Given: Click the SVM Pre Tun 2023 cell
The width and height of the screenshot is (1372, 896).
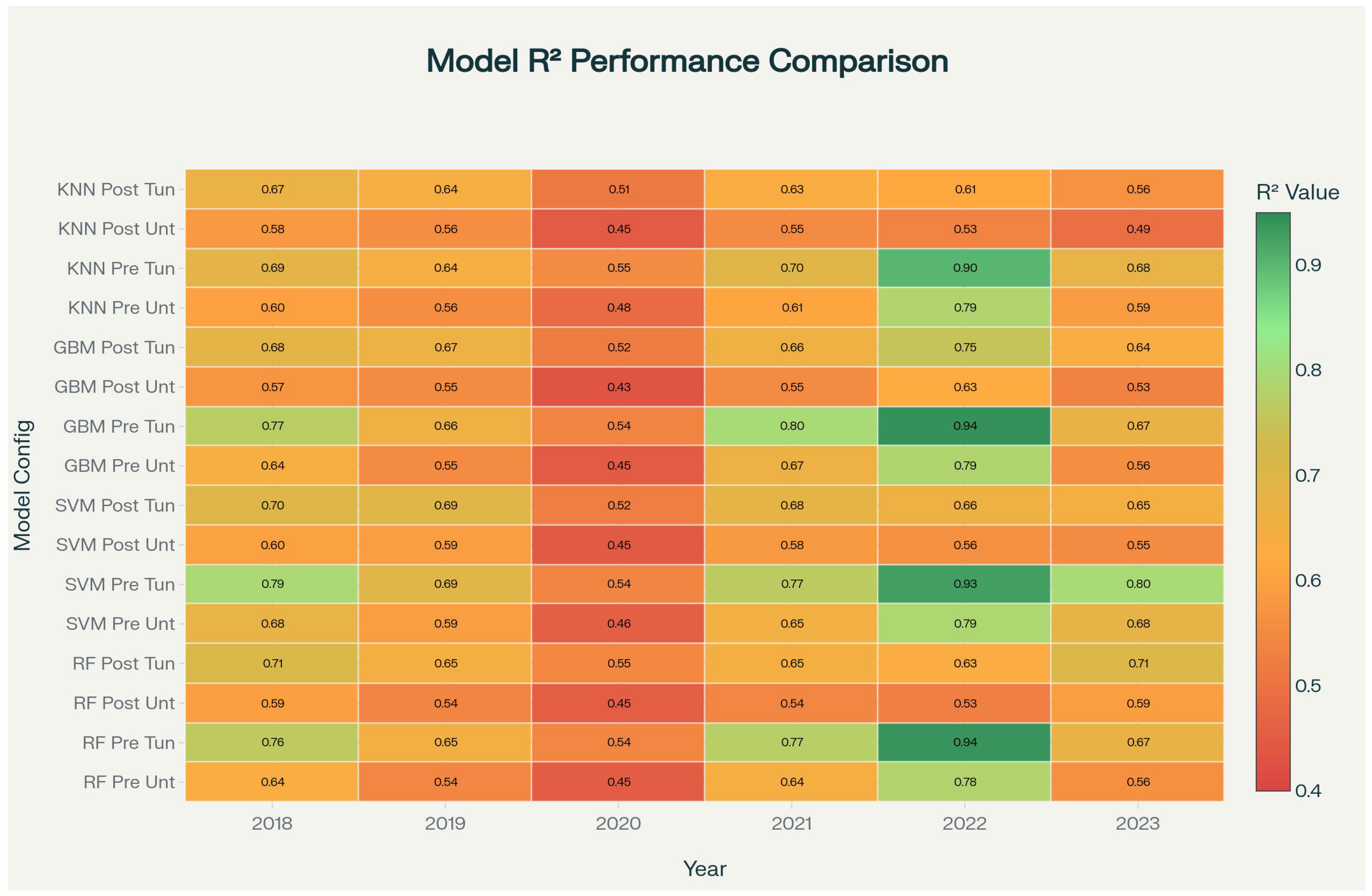Looking at the screenshot, I should [1137, 584].
